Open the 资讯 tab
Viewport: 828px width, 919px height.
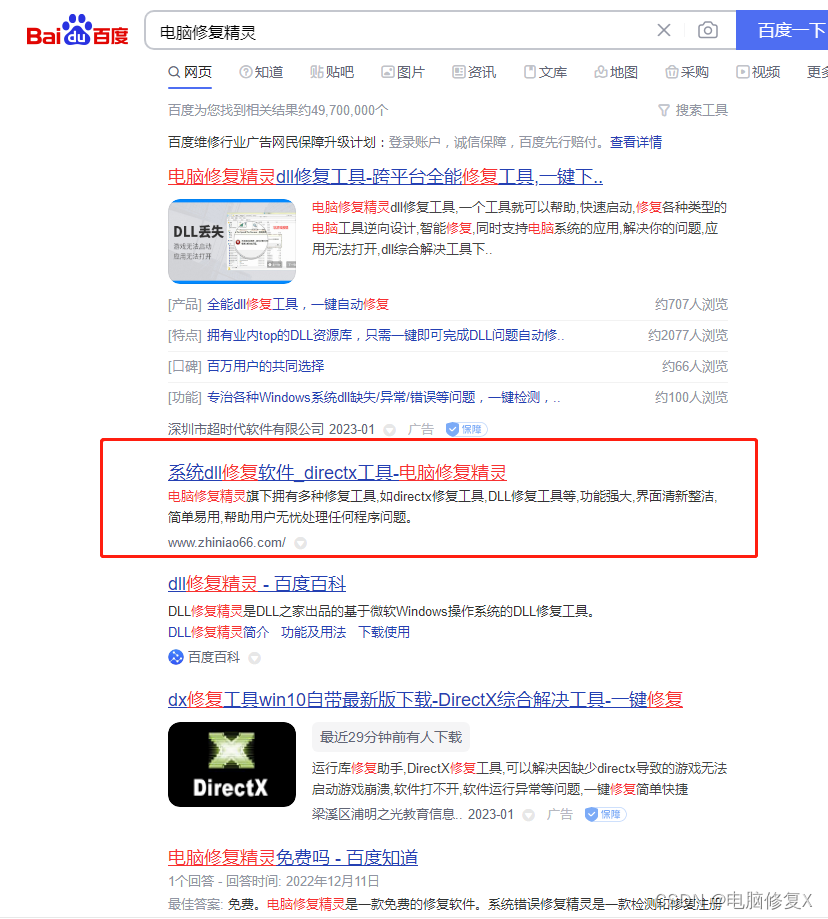(x=474, y=72)
